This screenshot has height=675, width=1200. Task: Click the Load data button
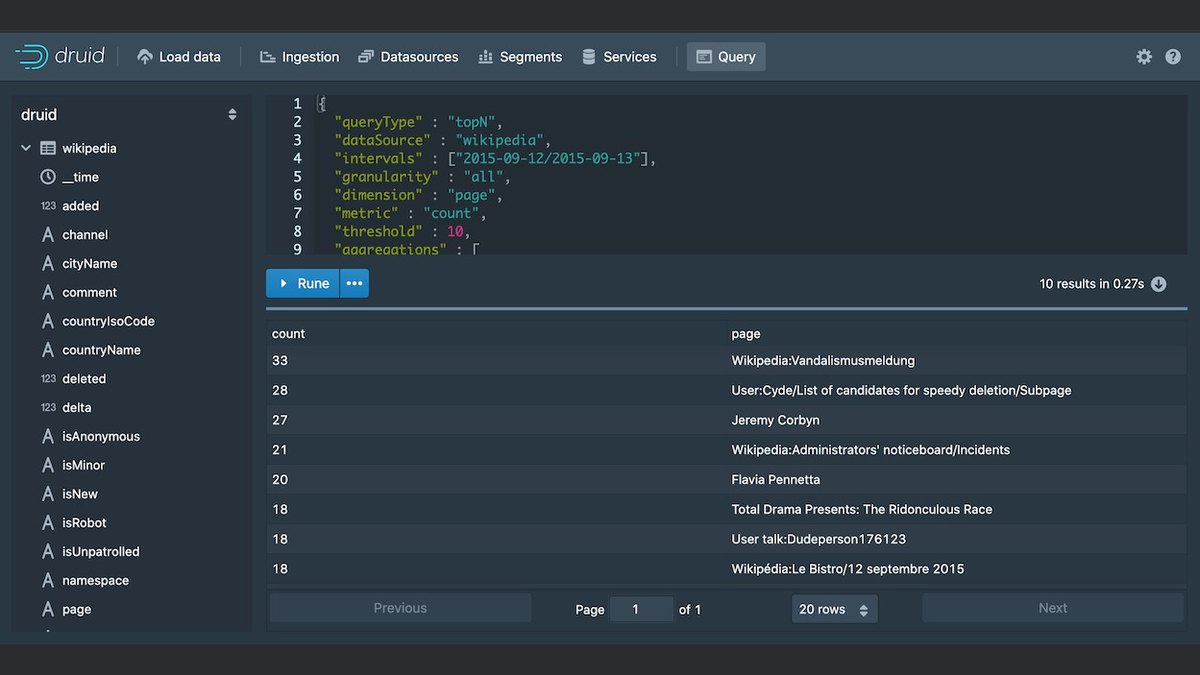click(x=178, y=57)
